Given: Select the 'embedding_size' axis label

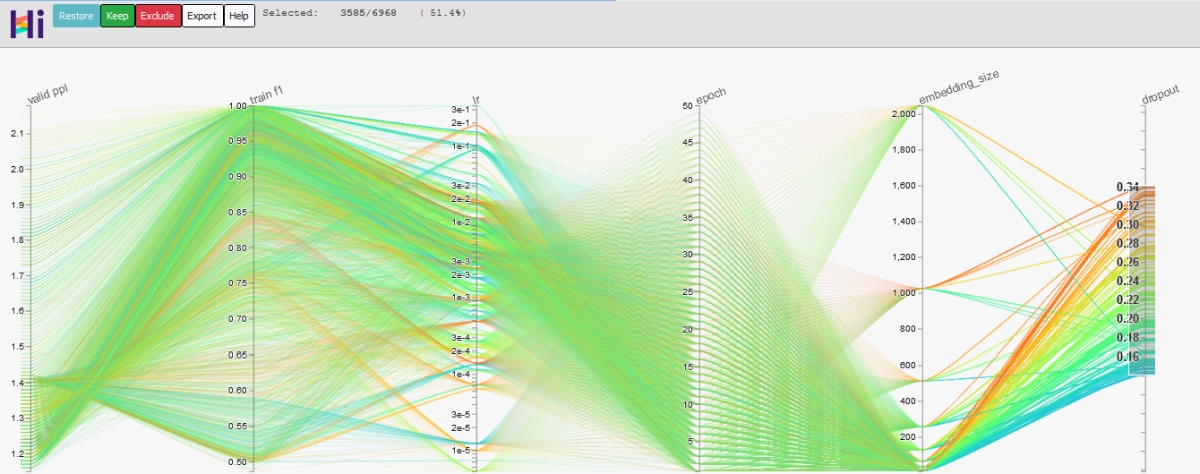Looking at the screenshot, I should pos(959,88).
